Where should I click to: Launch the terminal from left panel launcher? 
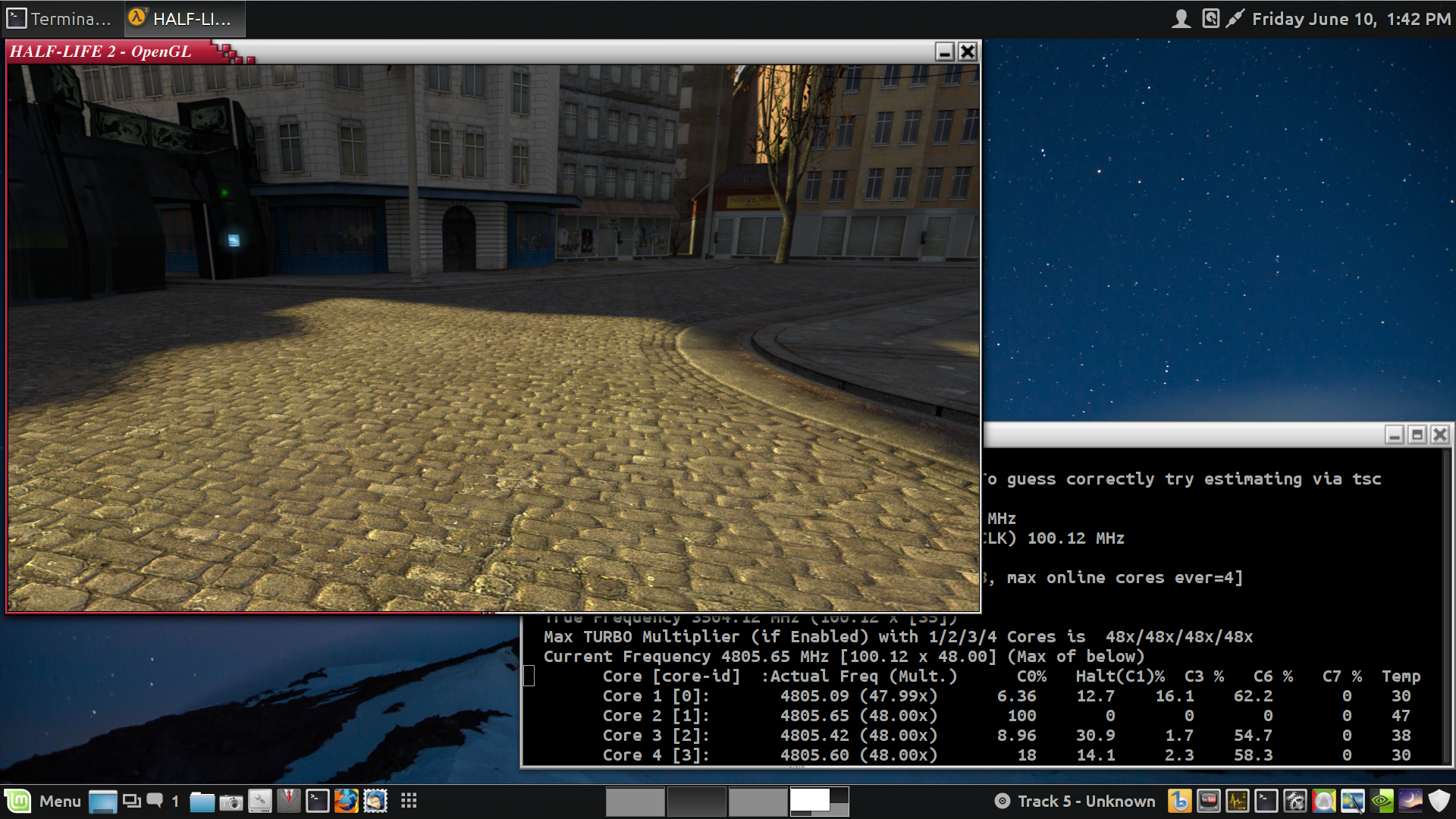pyautogui.click(x=317, y=801)
